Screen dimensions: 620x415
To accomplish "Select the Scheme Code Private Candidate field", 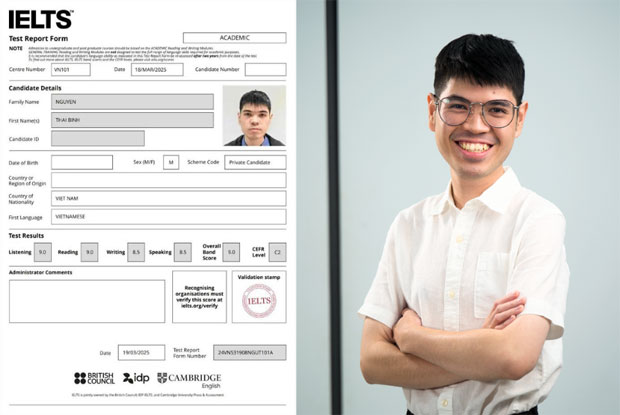I will pos(255,162).
